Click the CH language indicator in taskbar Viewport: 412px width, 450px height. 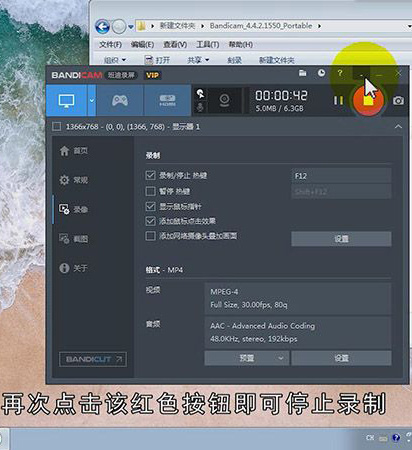click(x=370, y=438)
